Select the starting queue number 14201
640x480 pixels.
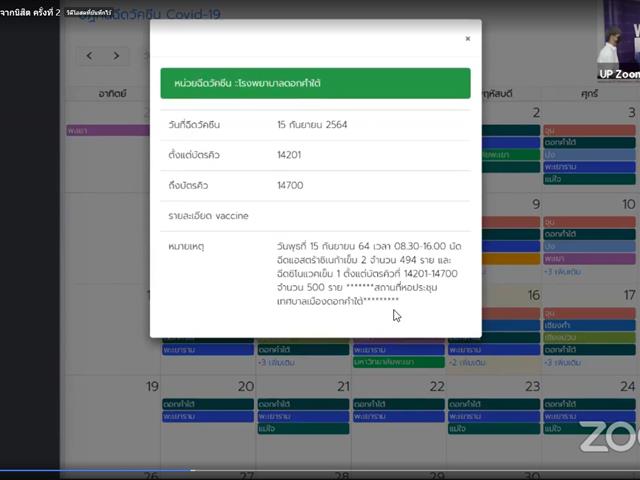tap(289, 155)
